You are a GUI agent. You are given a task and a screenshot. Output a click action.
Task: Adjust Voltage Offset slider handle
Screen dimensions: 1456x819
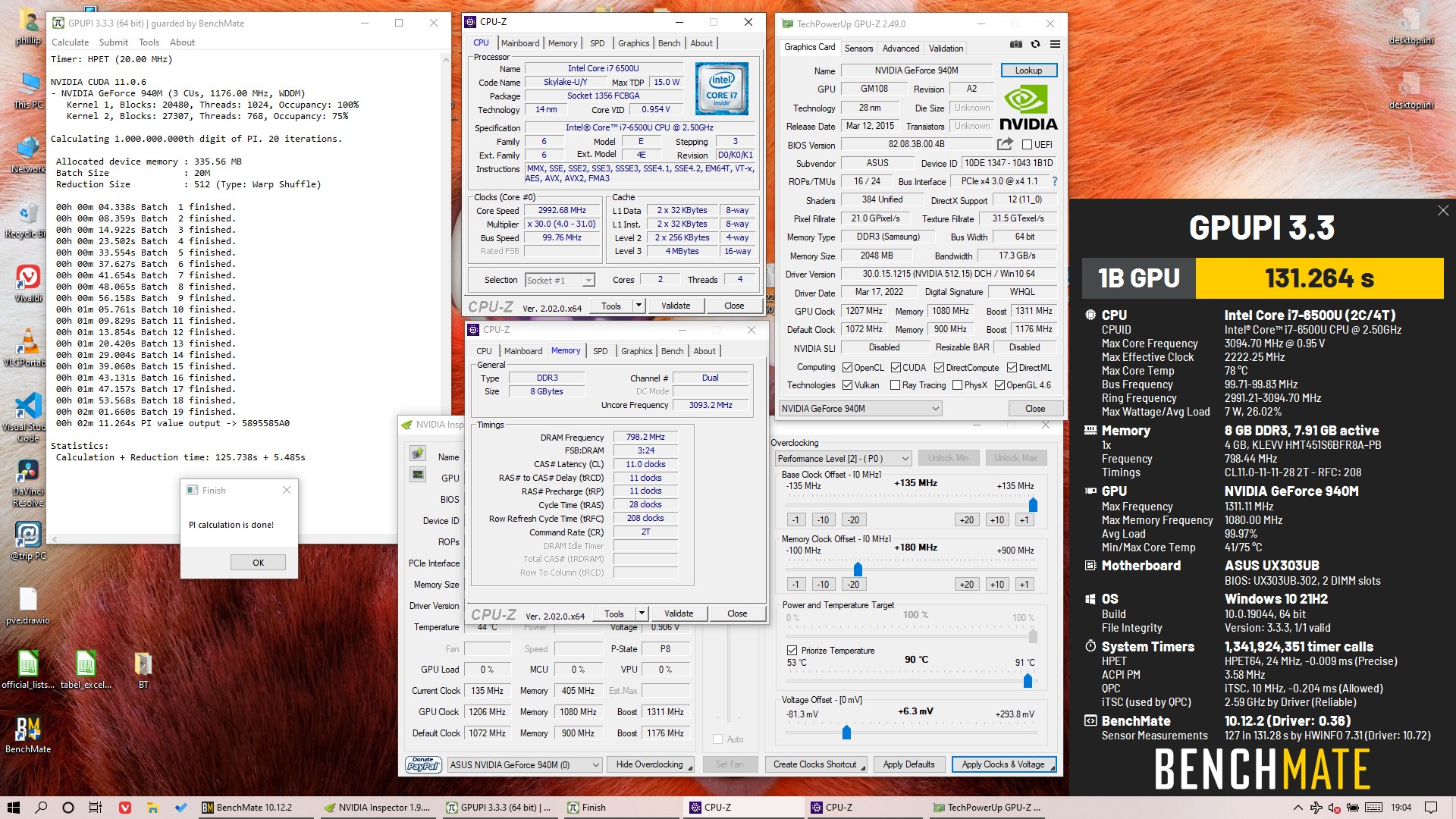pos(846,733)
